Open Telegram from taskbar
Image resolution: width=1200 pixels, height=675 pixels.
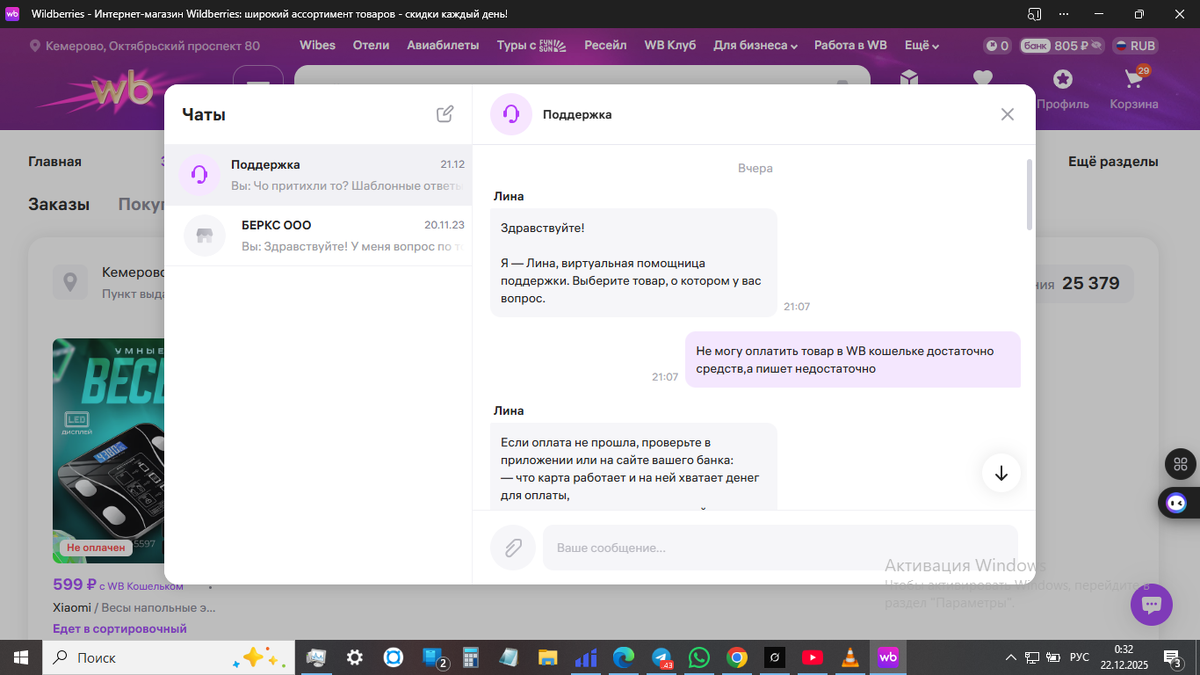pyautogui.click(x=662, y=657)
